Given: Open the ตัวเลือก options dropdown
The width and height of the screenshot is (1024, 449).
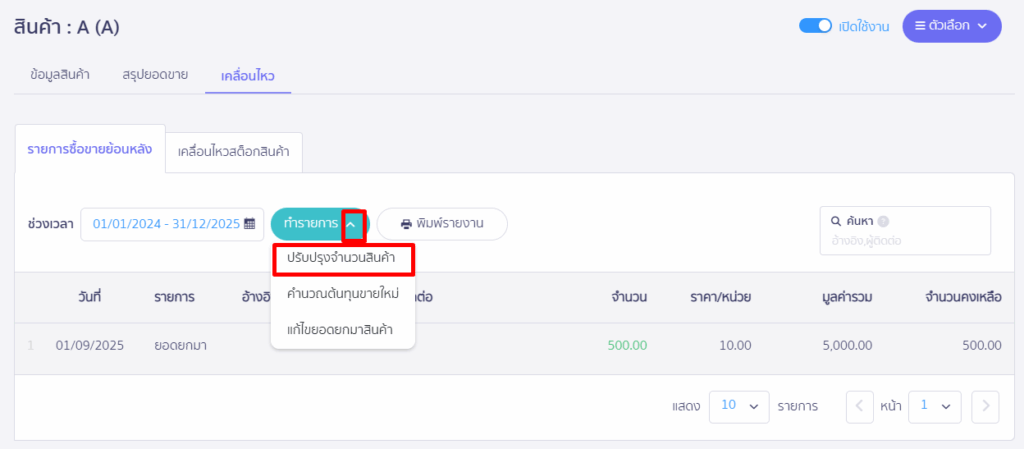Looking at the screenshot, I should [952, 26].
